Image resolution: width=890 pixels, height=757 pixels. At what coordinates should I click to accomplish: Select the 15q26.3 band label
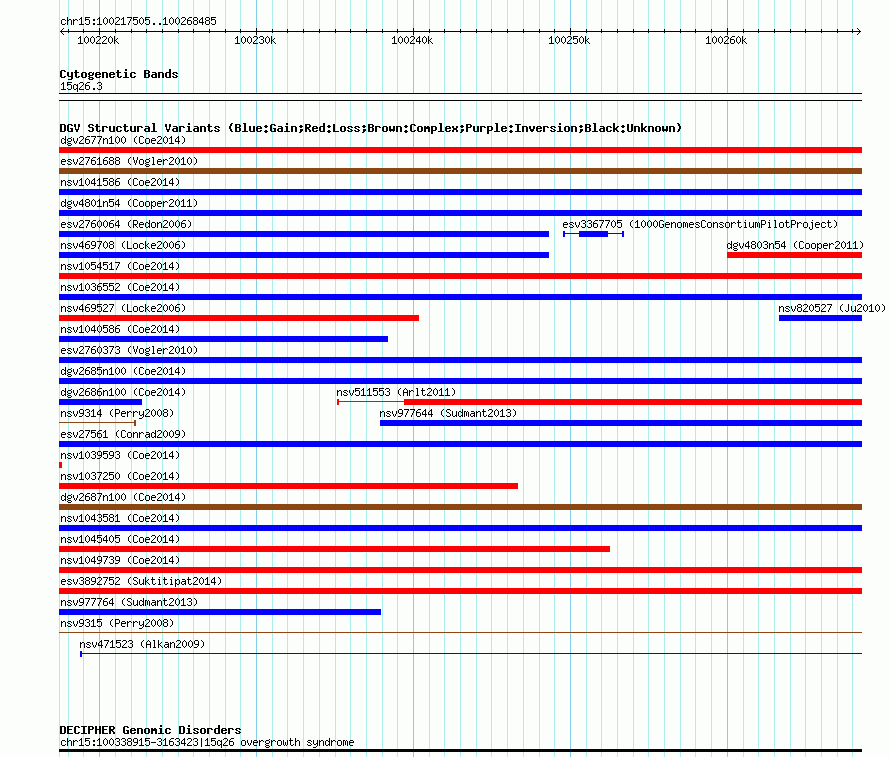(81, 86)
